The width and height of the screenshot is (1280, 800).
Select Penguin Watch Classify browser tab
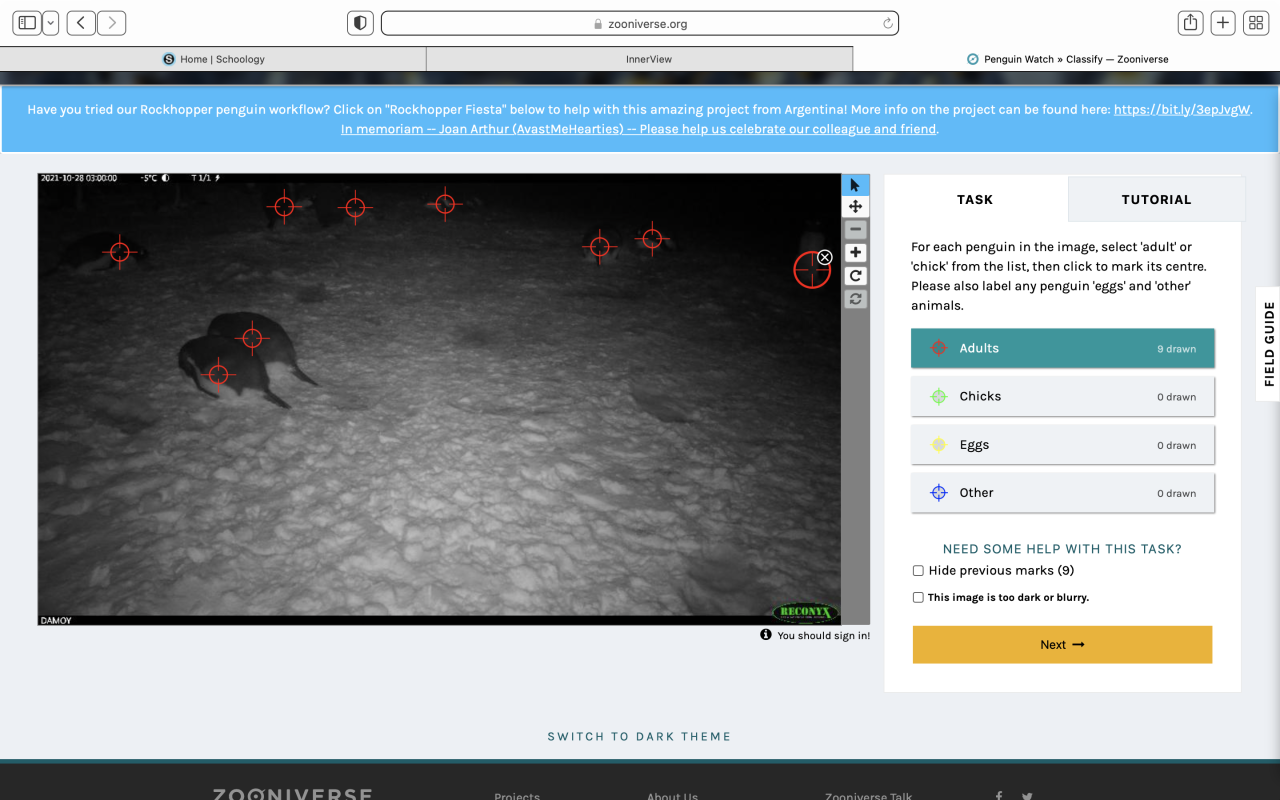(x=1066, y=59)
